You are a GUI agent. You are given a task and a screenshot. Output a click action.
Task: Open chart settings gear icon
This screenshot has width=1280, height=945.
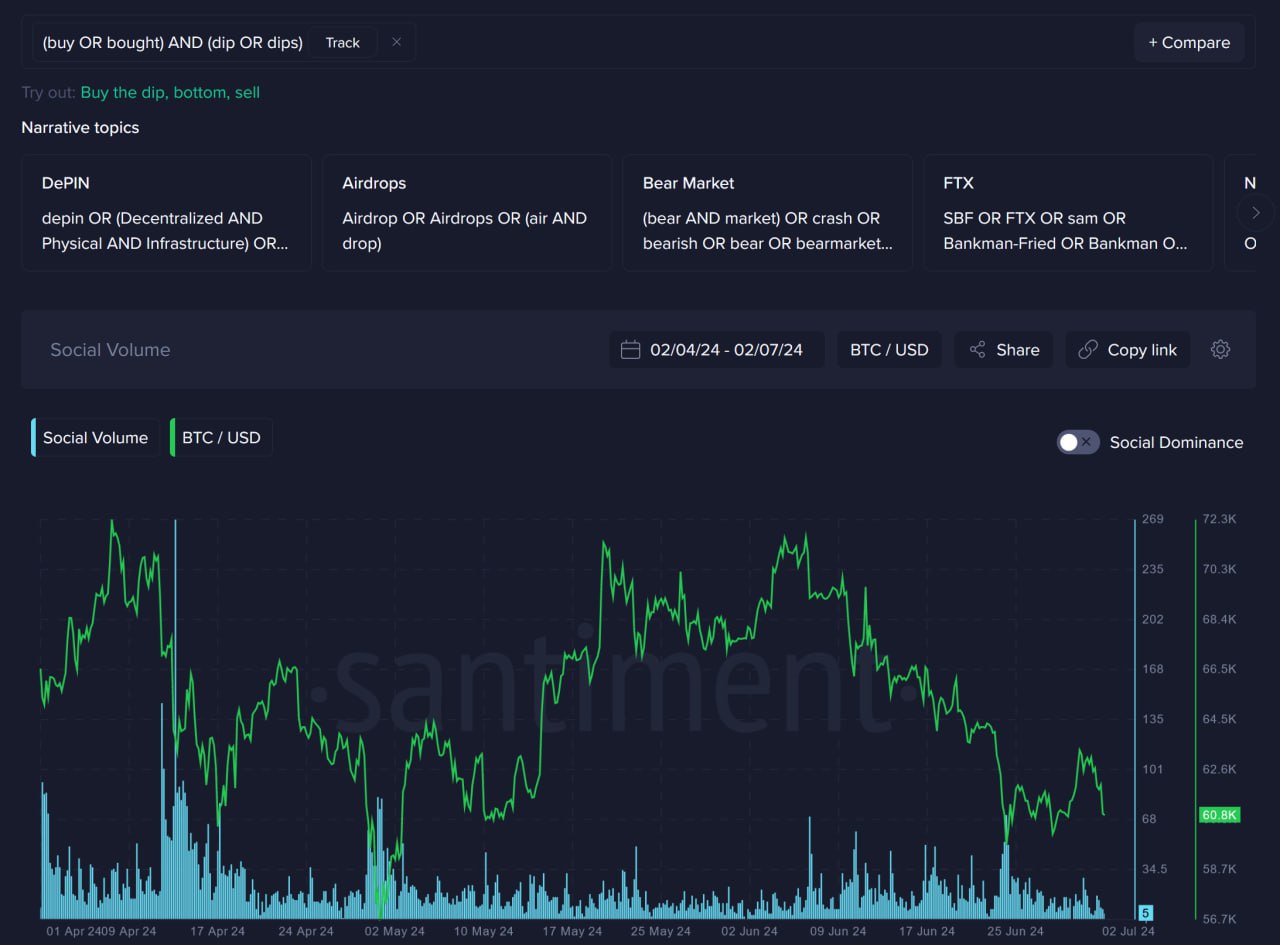click(x=1220, y=349)
